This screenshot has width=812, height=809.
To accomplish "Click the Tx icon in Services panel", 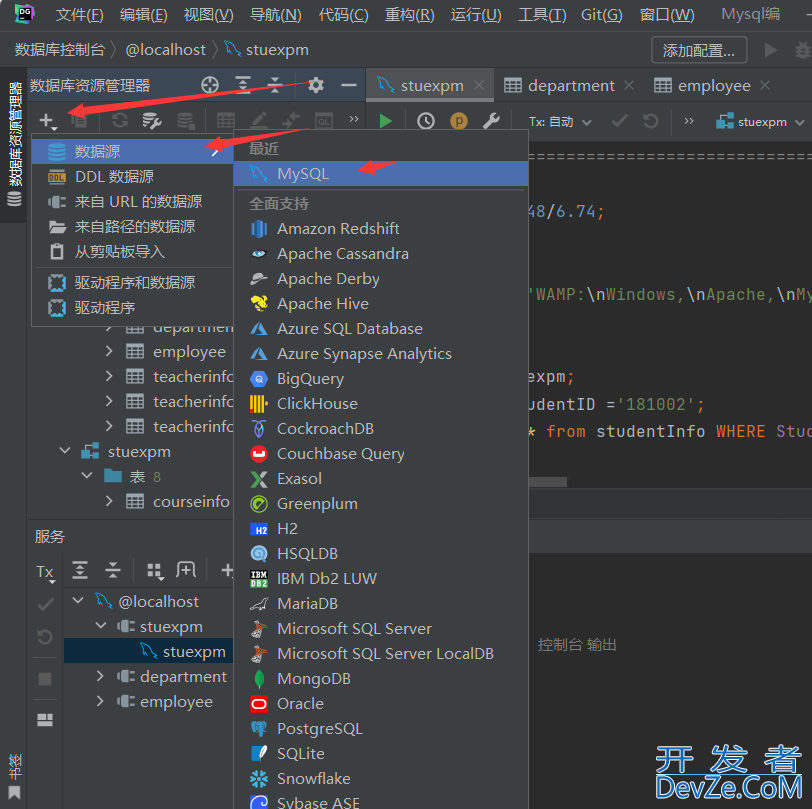I will point(45,572).
